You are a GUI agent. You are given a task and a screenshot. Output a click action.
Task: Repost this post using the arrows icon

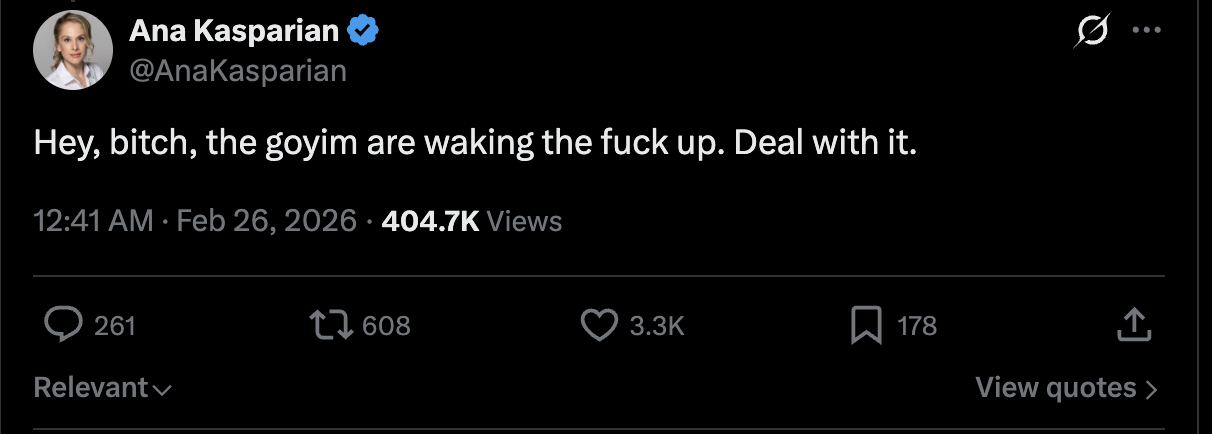click(333, 324)
